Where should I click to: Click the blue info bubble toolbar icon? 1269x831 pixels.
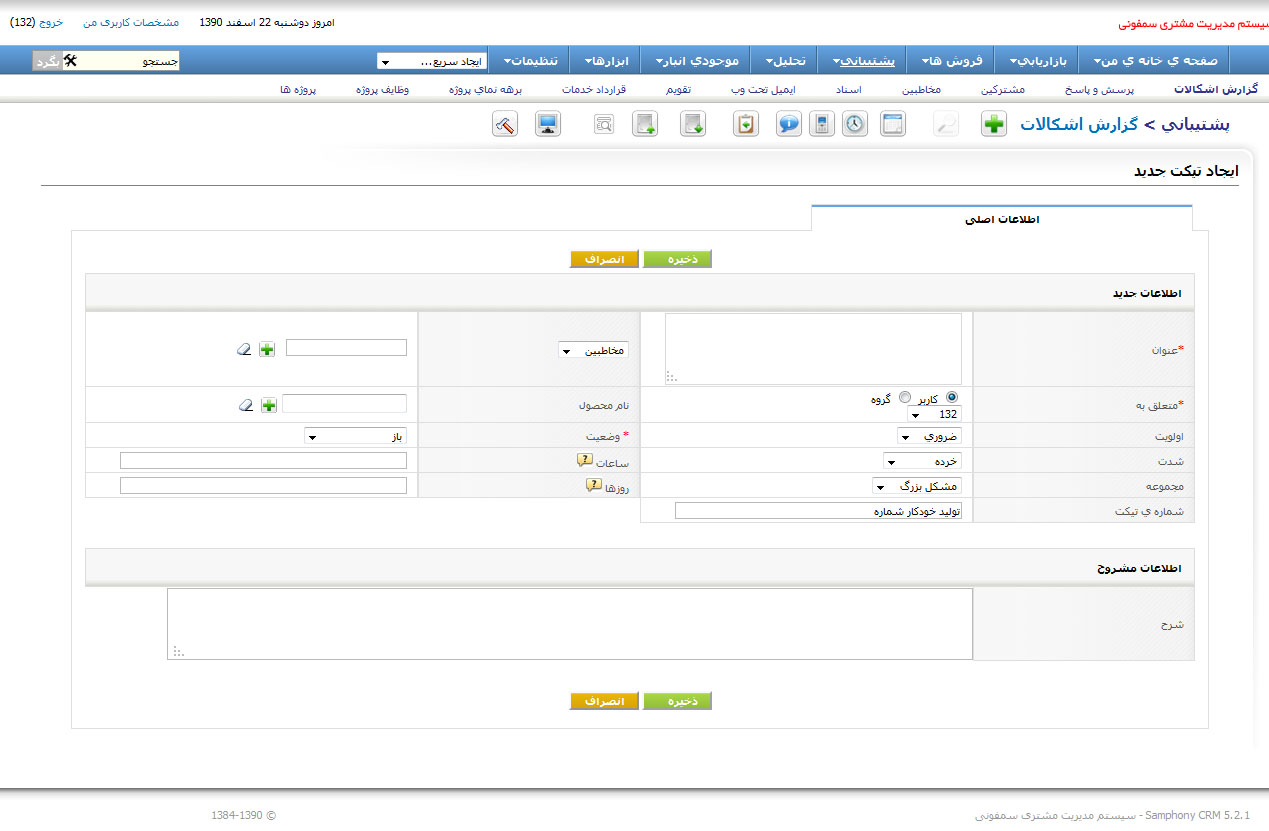point(789,125)
